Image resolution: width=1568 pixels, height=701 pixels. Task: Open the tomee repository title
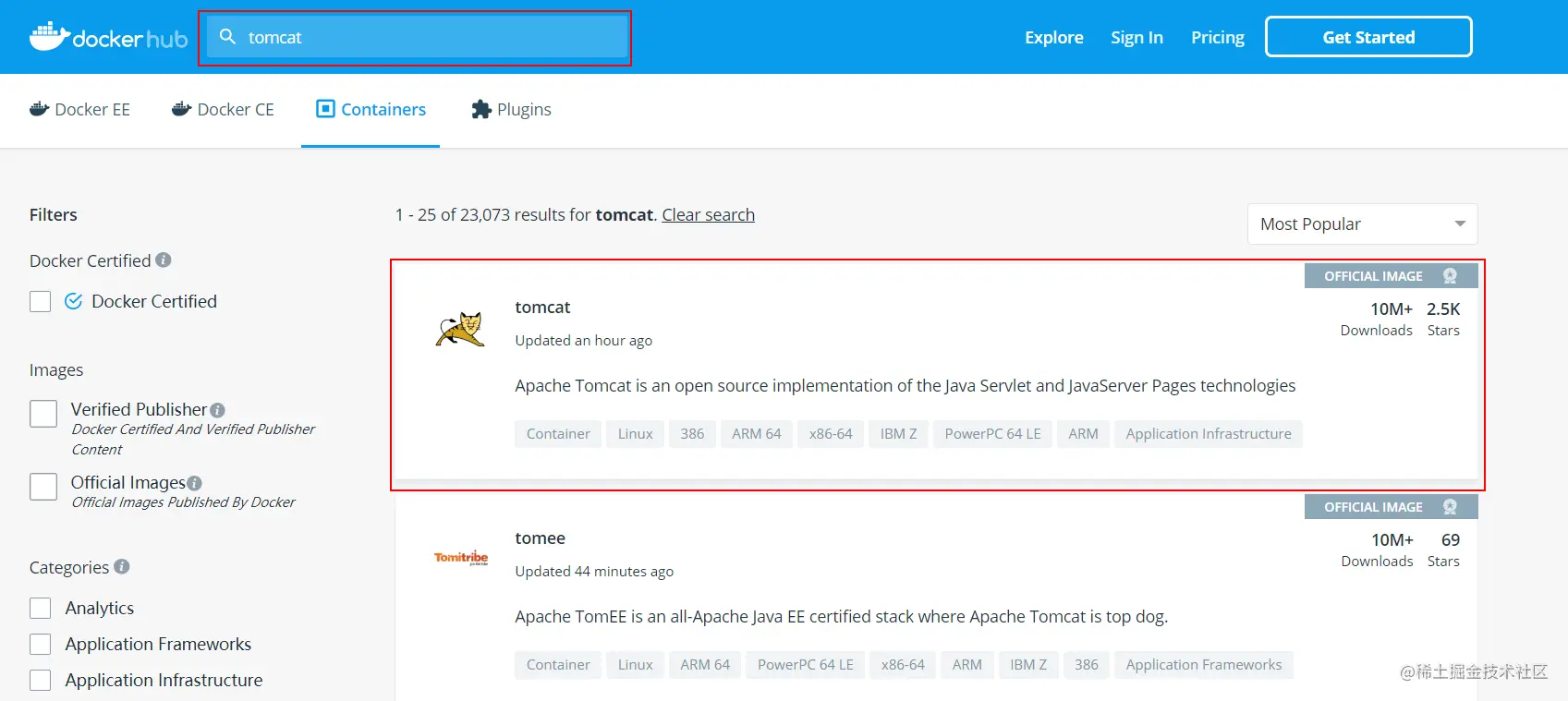coord(540,538)
